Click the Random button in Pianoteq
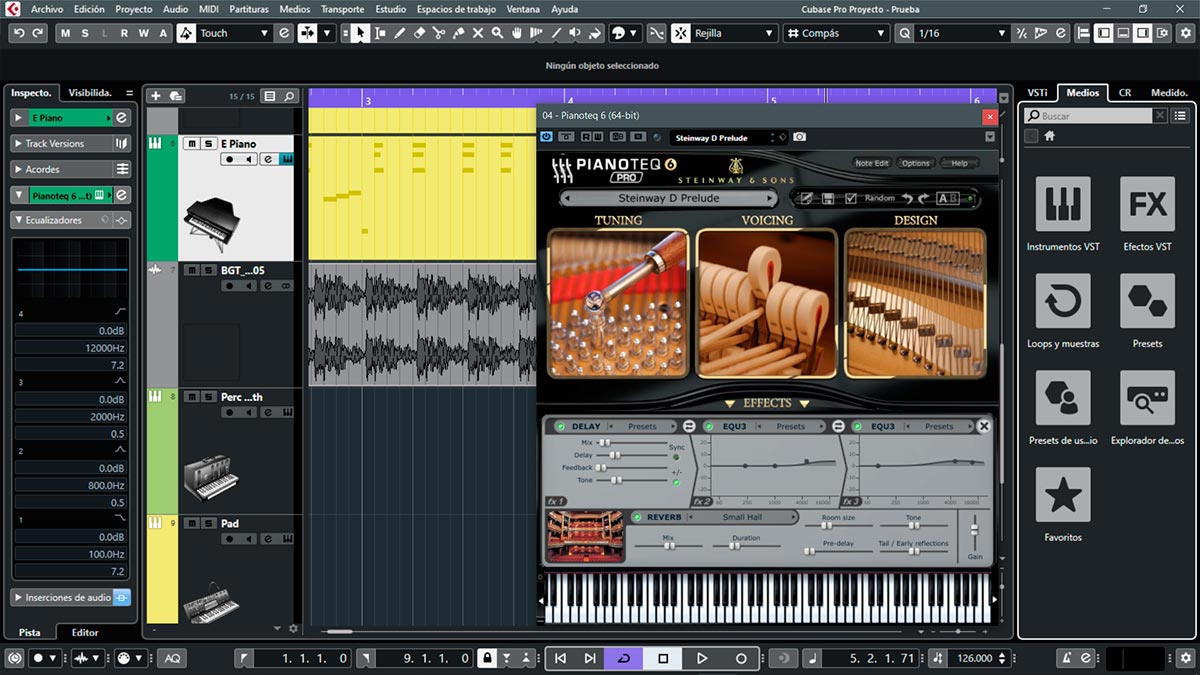1200x675 pixels. point(880,198)
